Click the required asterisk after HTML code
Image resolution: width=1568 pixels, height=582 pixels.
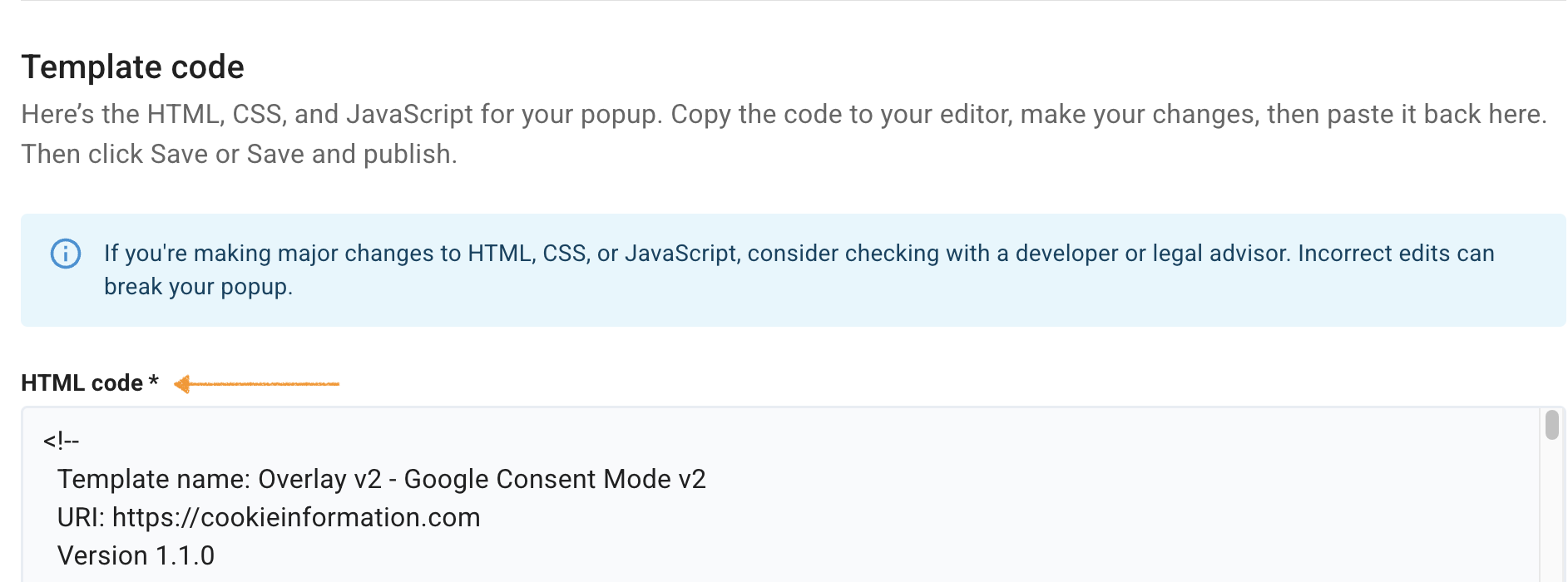(x=153, y=382)
